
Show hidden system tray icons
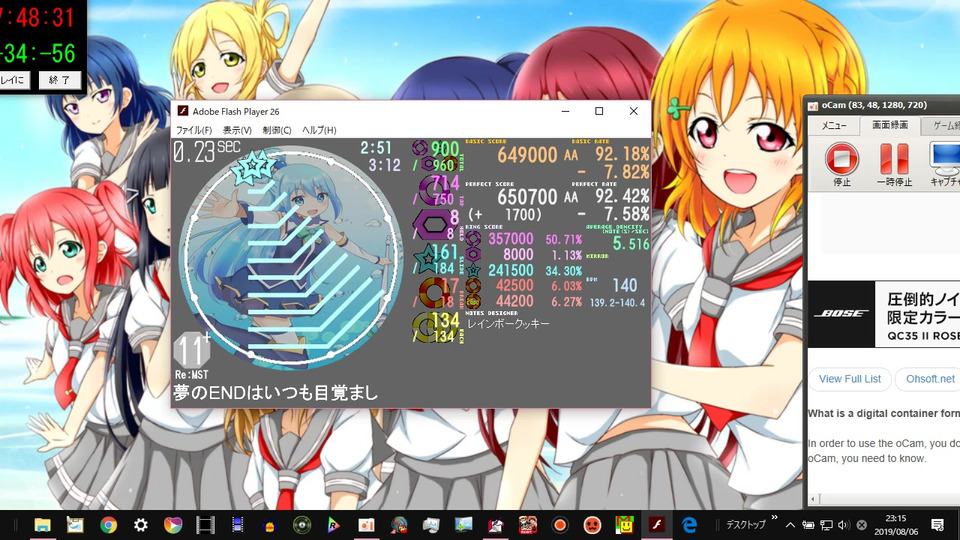point(790,525)
